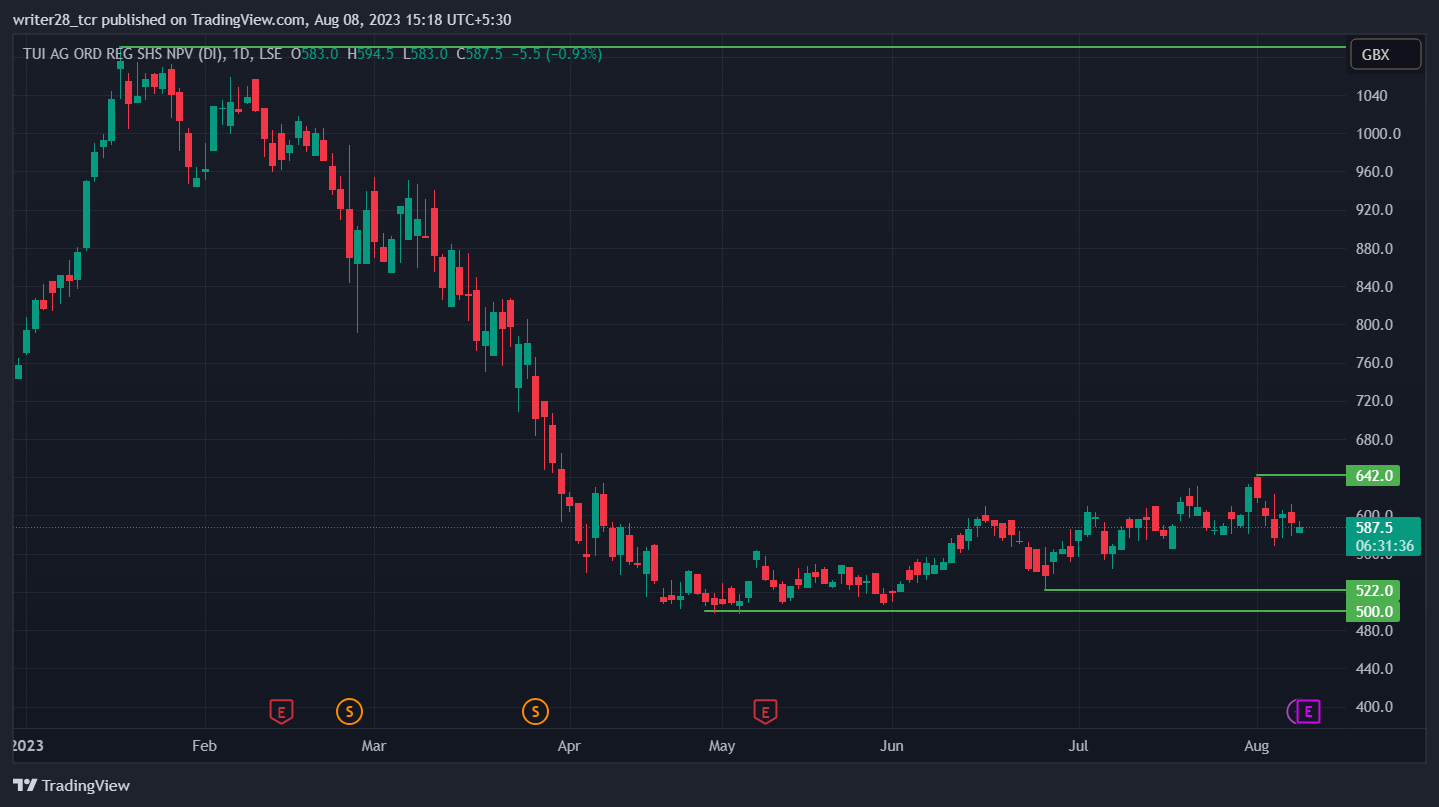Viewport: 1439px width, 807px height.
Task: Open the GBX currency selector
Action: (x=1385, y=55)
